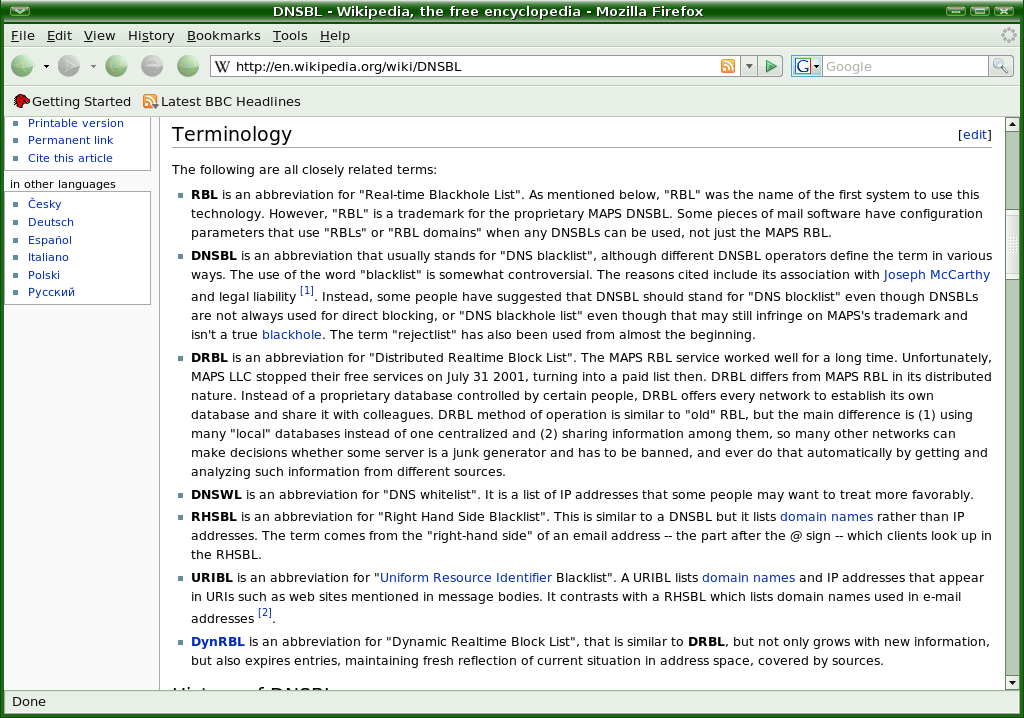Follow the DynRBL link
The image size is (1024, 718).
[x=217, y=642]
